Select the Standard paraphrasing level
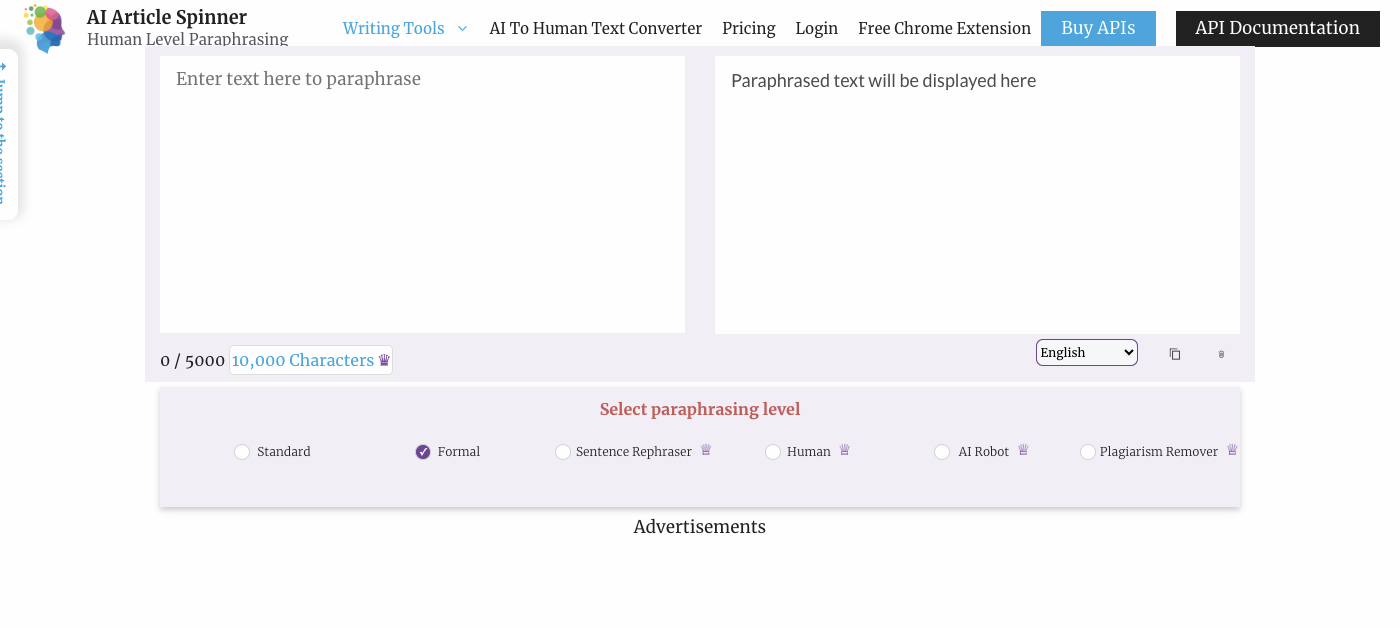Image resolution: width=1400 pixels, height=628 pixels. tap(242, 452)
